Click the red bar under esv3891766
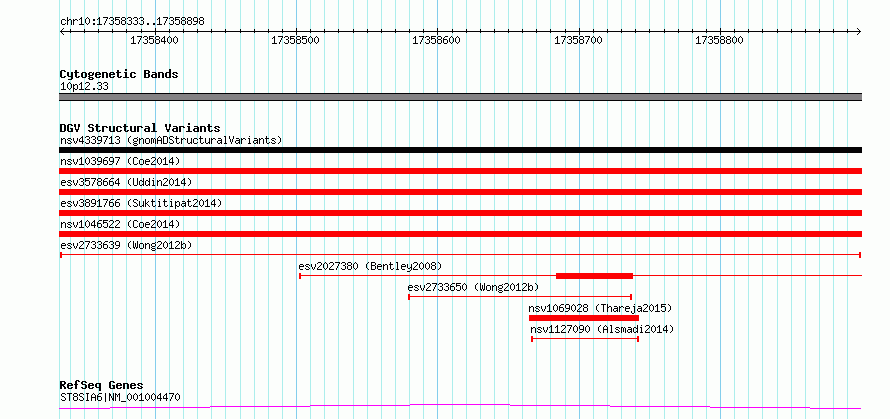Screen dimensions: 890x419 (460, 213)
